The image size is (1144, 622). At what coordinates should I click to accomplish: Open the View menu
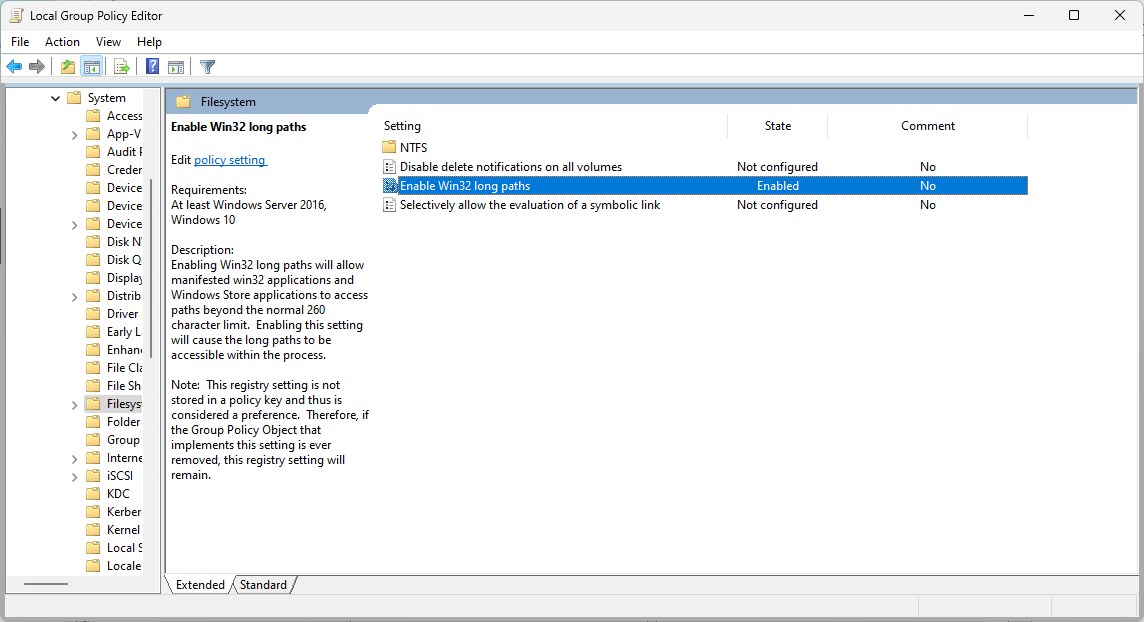(x=108, y=42)
